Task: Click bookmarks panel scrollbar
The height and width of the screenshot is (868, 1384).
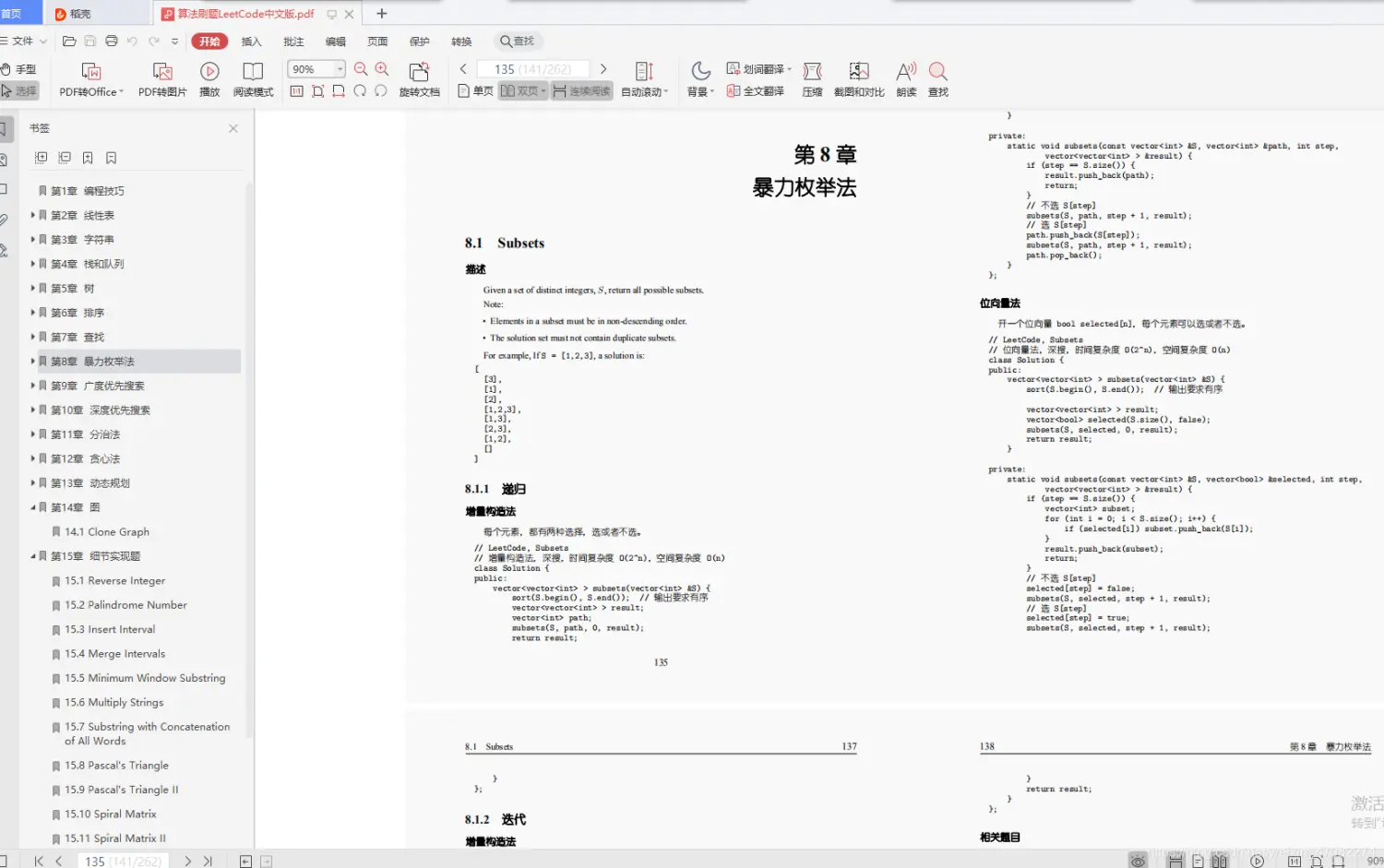Action: coord(249,461)
